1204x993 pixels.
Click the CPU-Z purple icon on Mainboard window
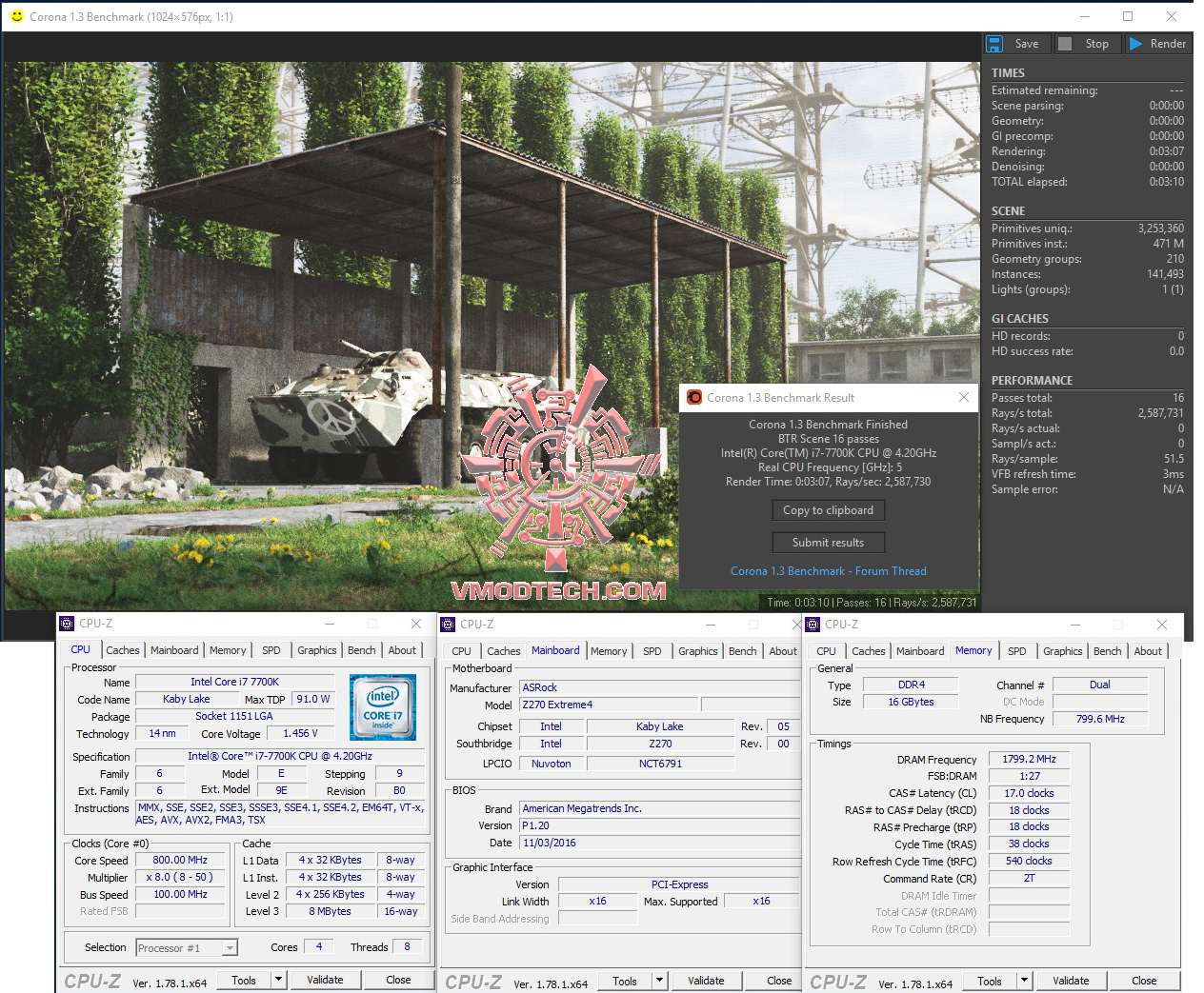point(447,624)
